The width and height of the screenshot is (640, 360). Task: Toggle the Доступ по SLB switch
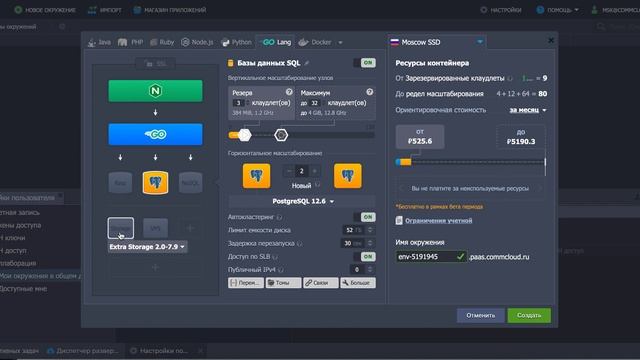364,256
